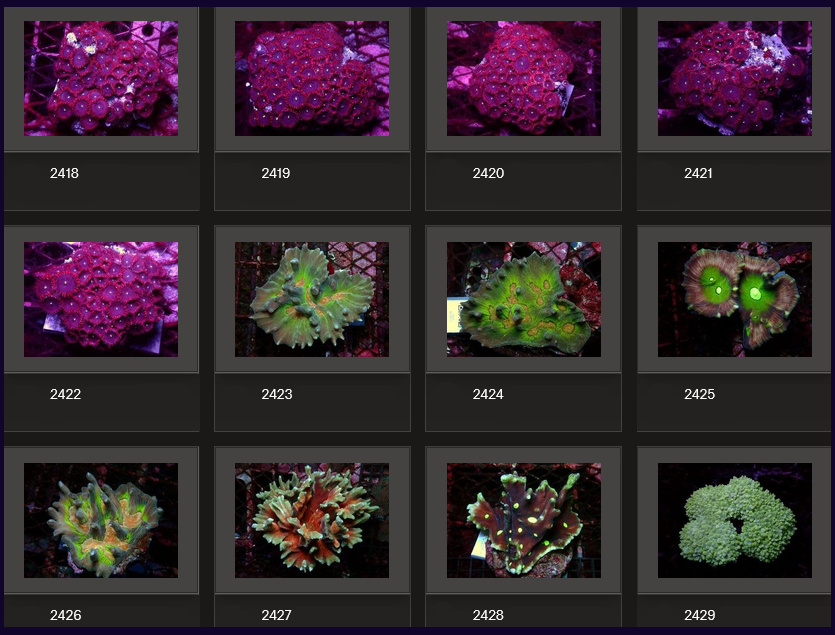Click the label text 2422
Screen dimensions: 835x635
pyautogui.click(x=66, y=394)
